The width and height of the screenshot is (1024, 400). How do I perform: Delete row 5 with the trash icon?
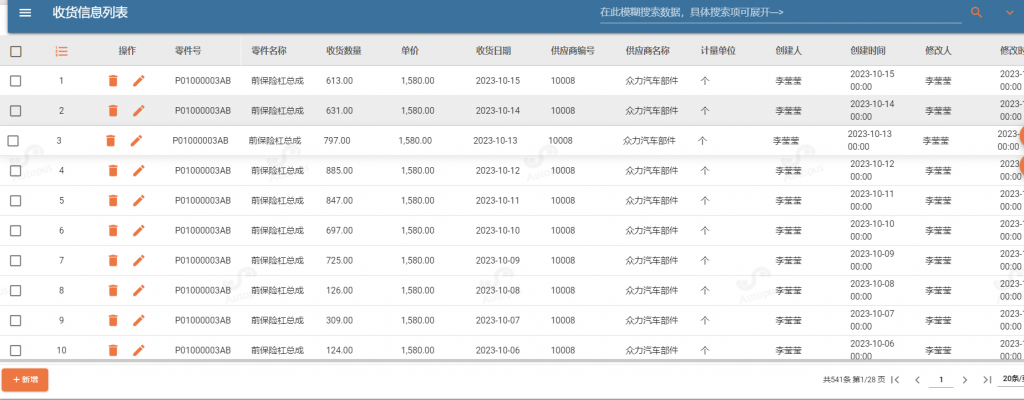coord(113,201)
